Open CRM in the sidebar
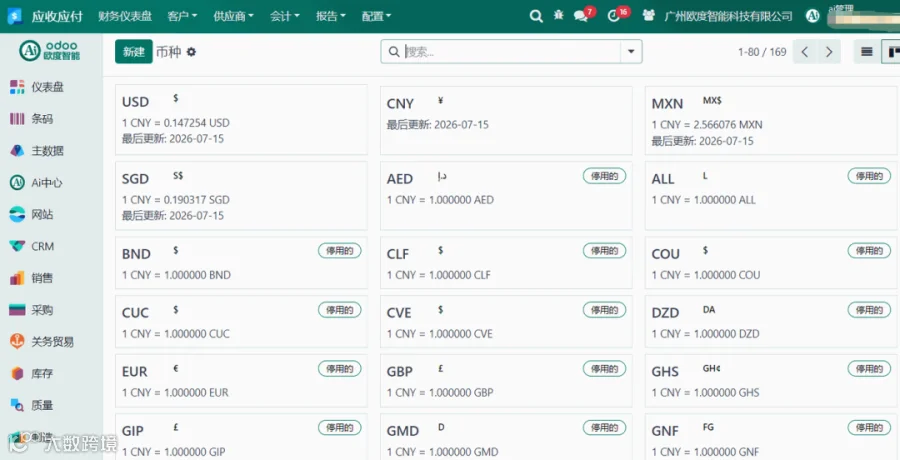This screenshot has width=900, height=460. 32,246
